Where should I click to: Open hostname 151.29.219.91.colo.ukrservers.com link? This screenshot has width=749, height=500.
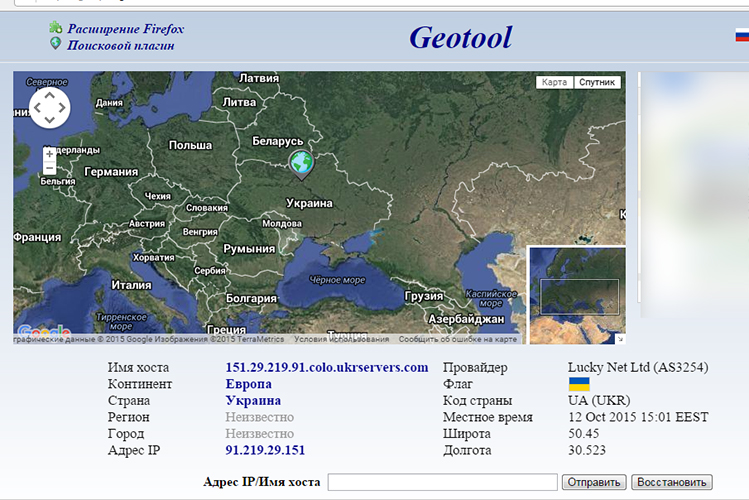click(327, 367)
